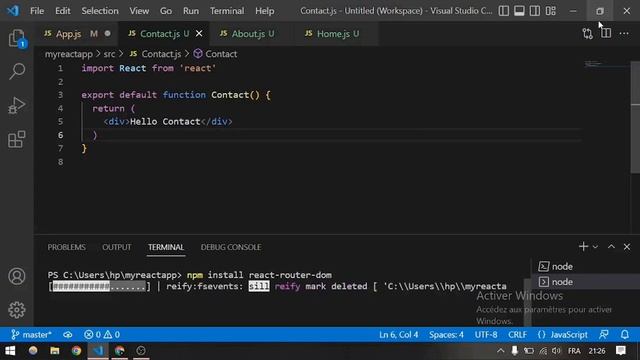
Task: Create a new terminal with plus icon
Action: [583, 247]
